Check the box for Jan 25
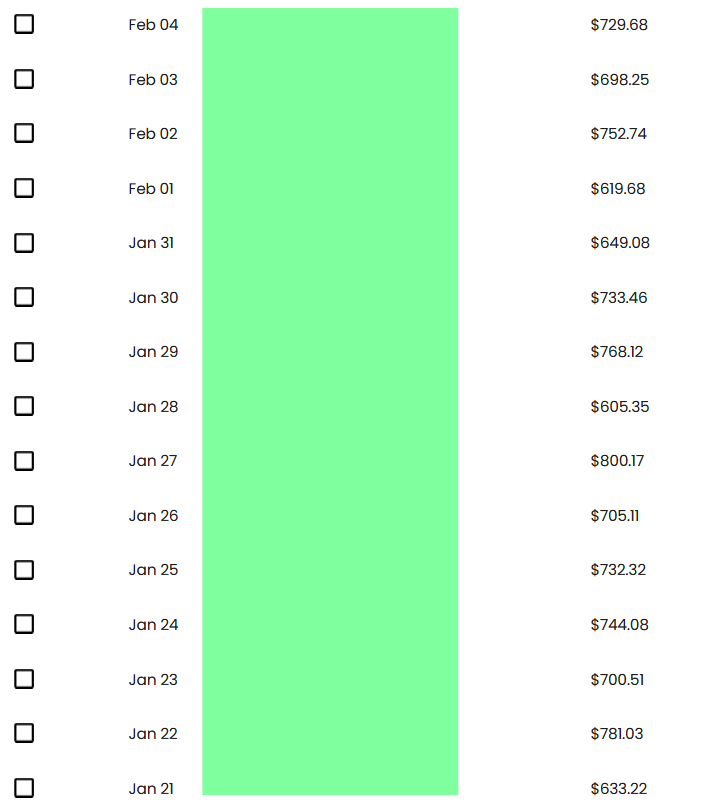The image size is (727, 811). [x=24, y=570]
